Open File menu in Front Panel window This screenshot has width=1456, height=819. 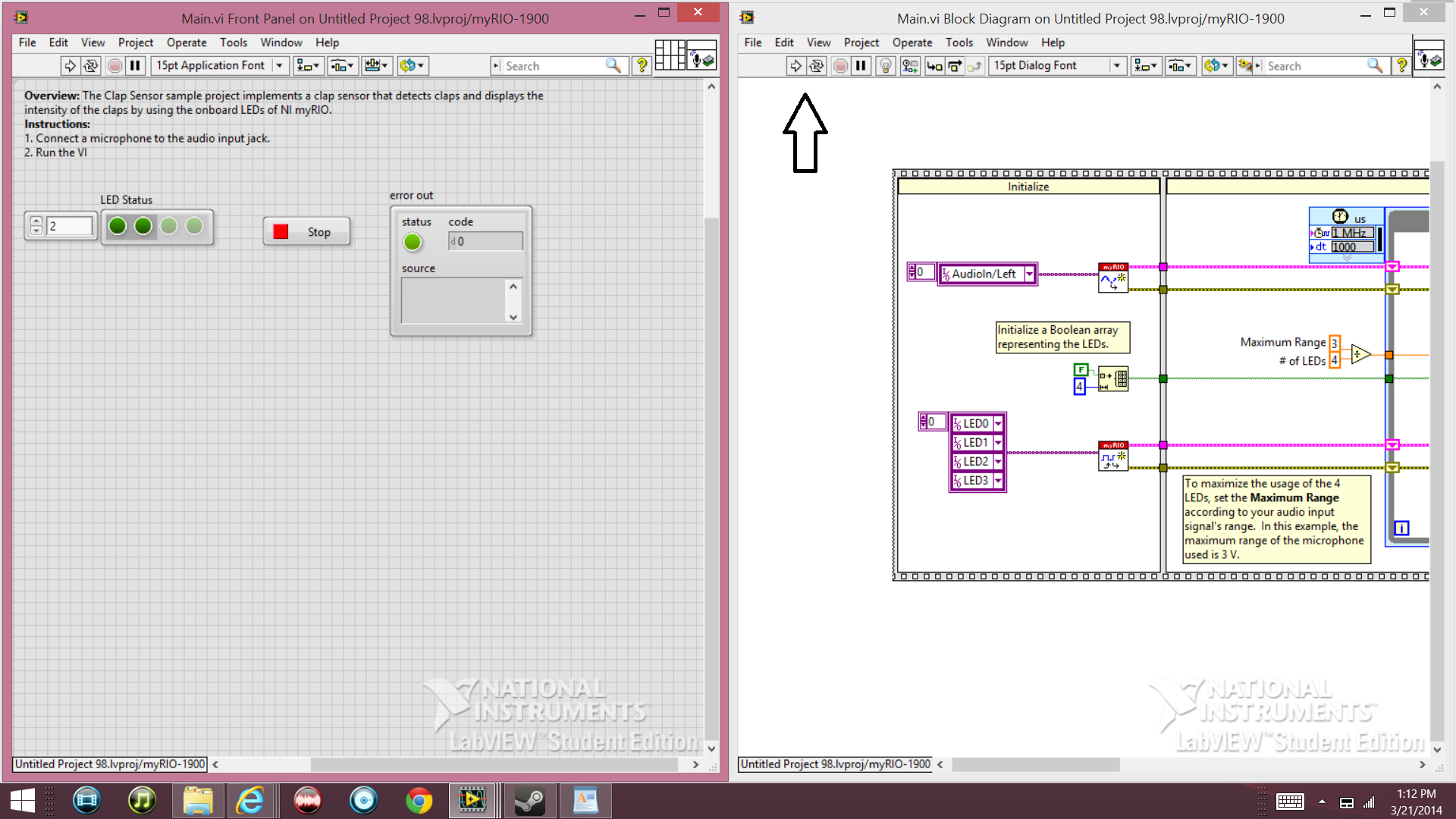[27, 42]
